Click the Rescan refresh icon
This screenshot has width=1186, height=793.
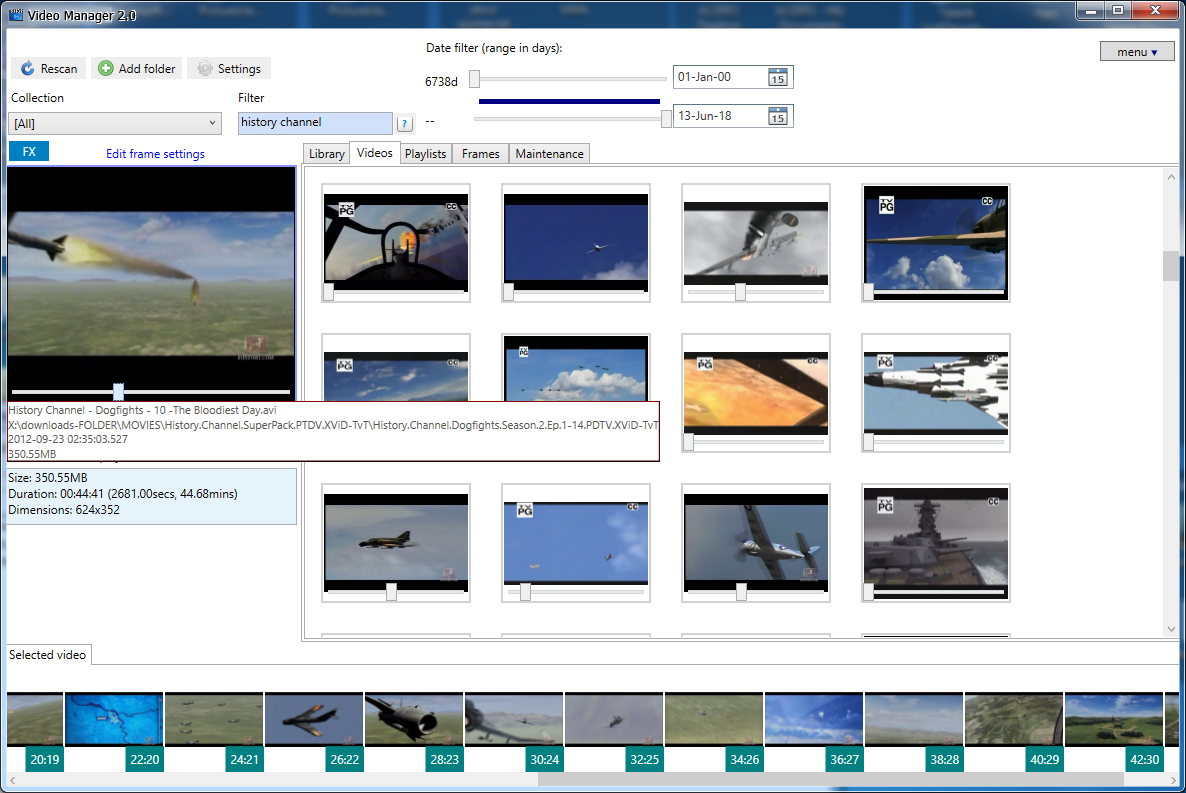tap(28, 68)
